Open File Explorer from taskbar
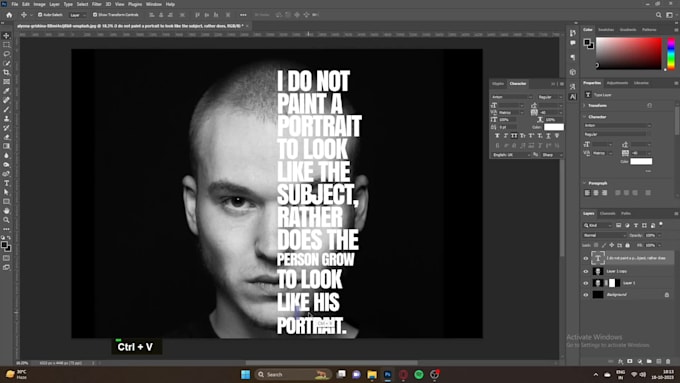 click(x=372, y=374)
